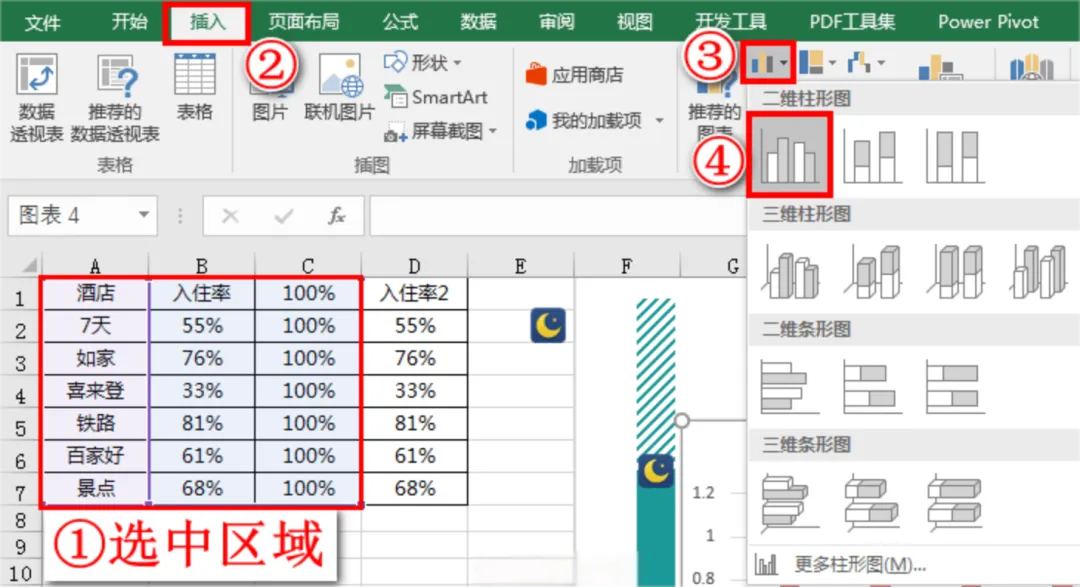This screenshot has width=1080, height=587.
Task: Click cell A3 如家
Action: click(x=95, y=358)
